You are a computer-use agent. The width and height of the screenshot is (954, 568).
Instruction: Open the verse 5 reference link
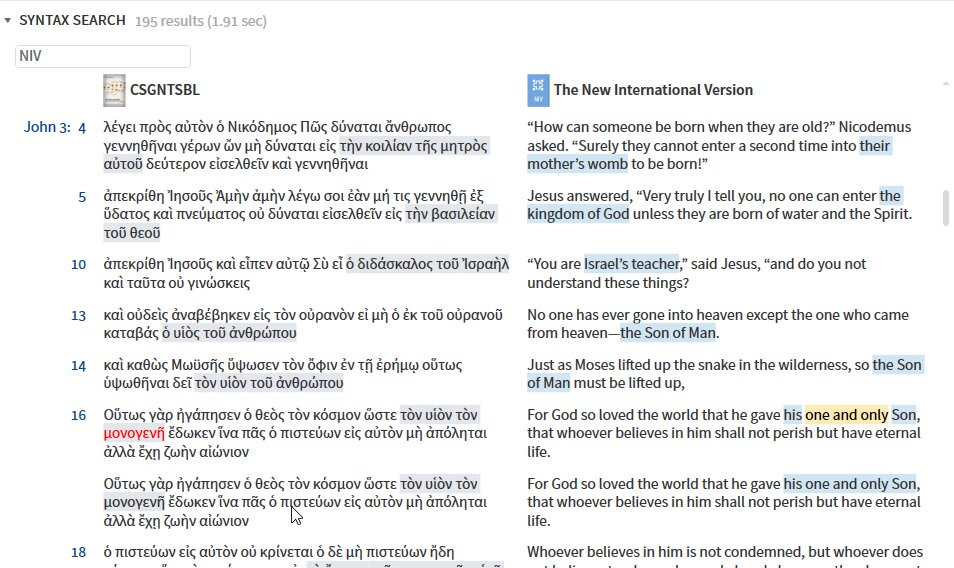82,197
